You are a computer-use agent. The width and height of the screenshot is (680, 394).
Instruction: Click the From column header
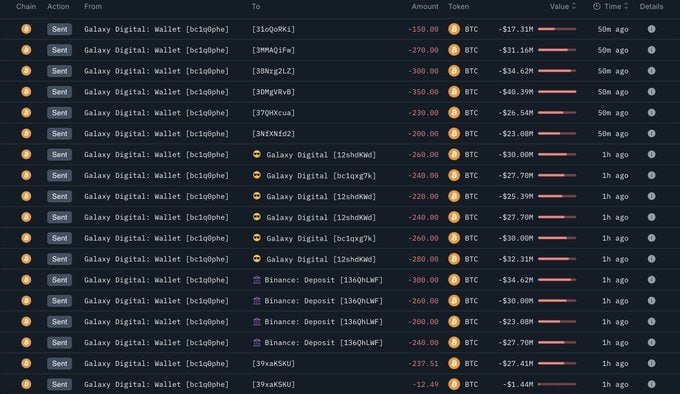tap(93, 7)
